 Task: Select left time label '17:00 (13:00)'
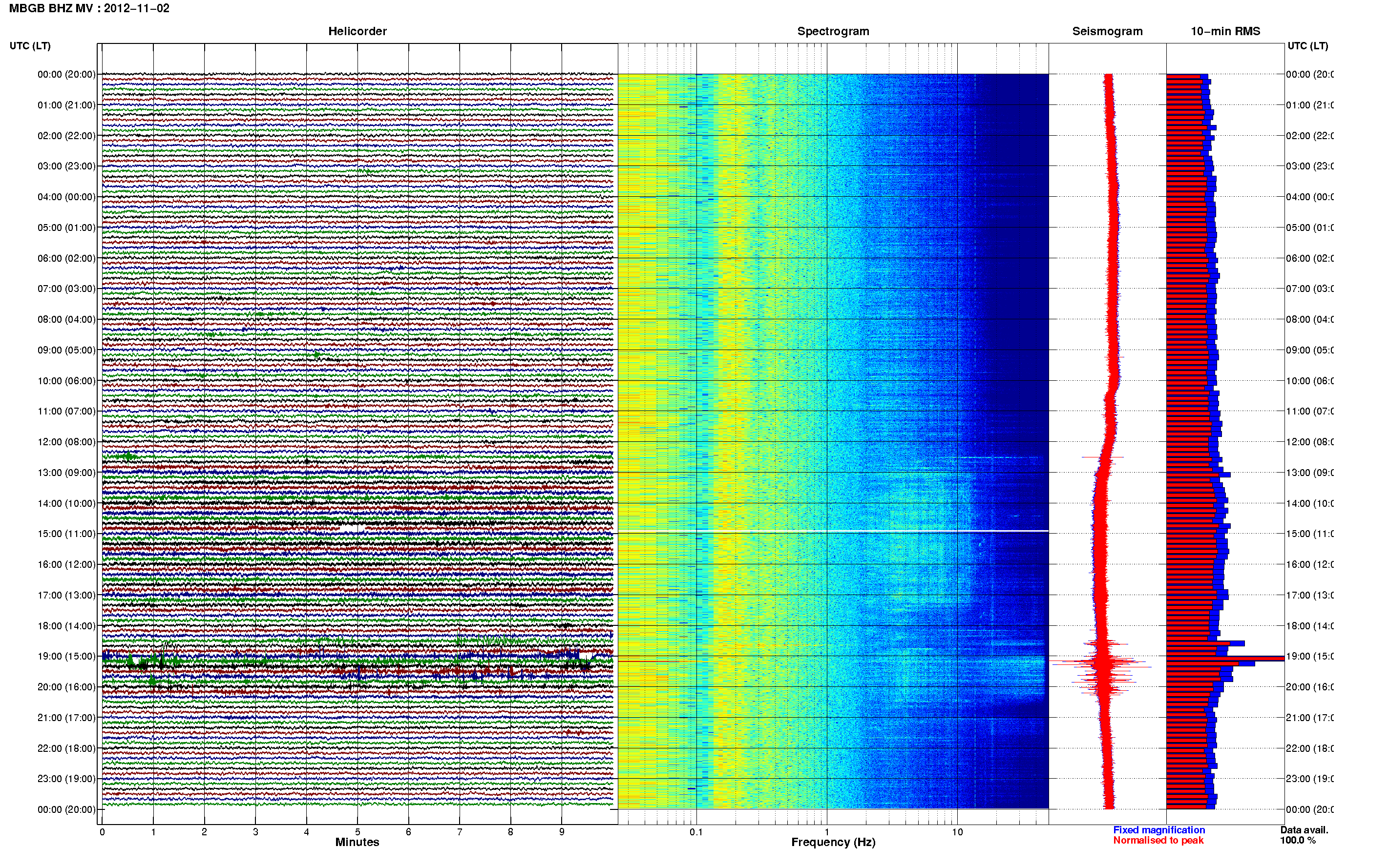(66, 595)
